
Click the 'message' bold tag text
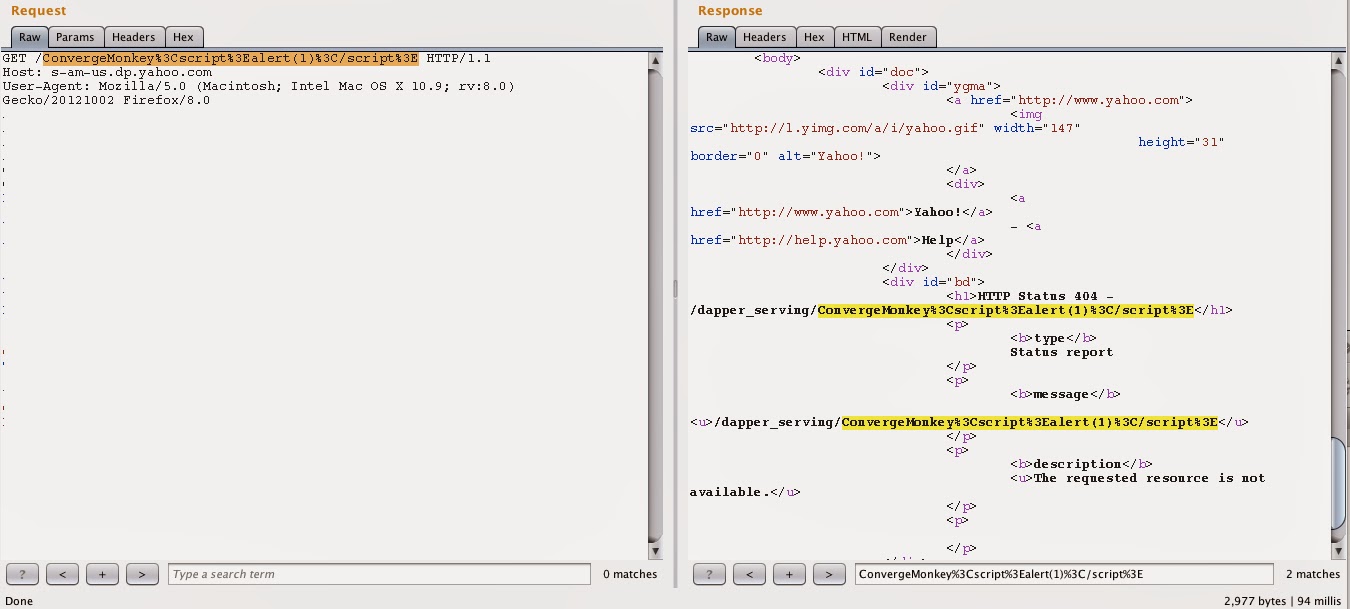pos(1061,394)
